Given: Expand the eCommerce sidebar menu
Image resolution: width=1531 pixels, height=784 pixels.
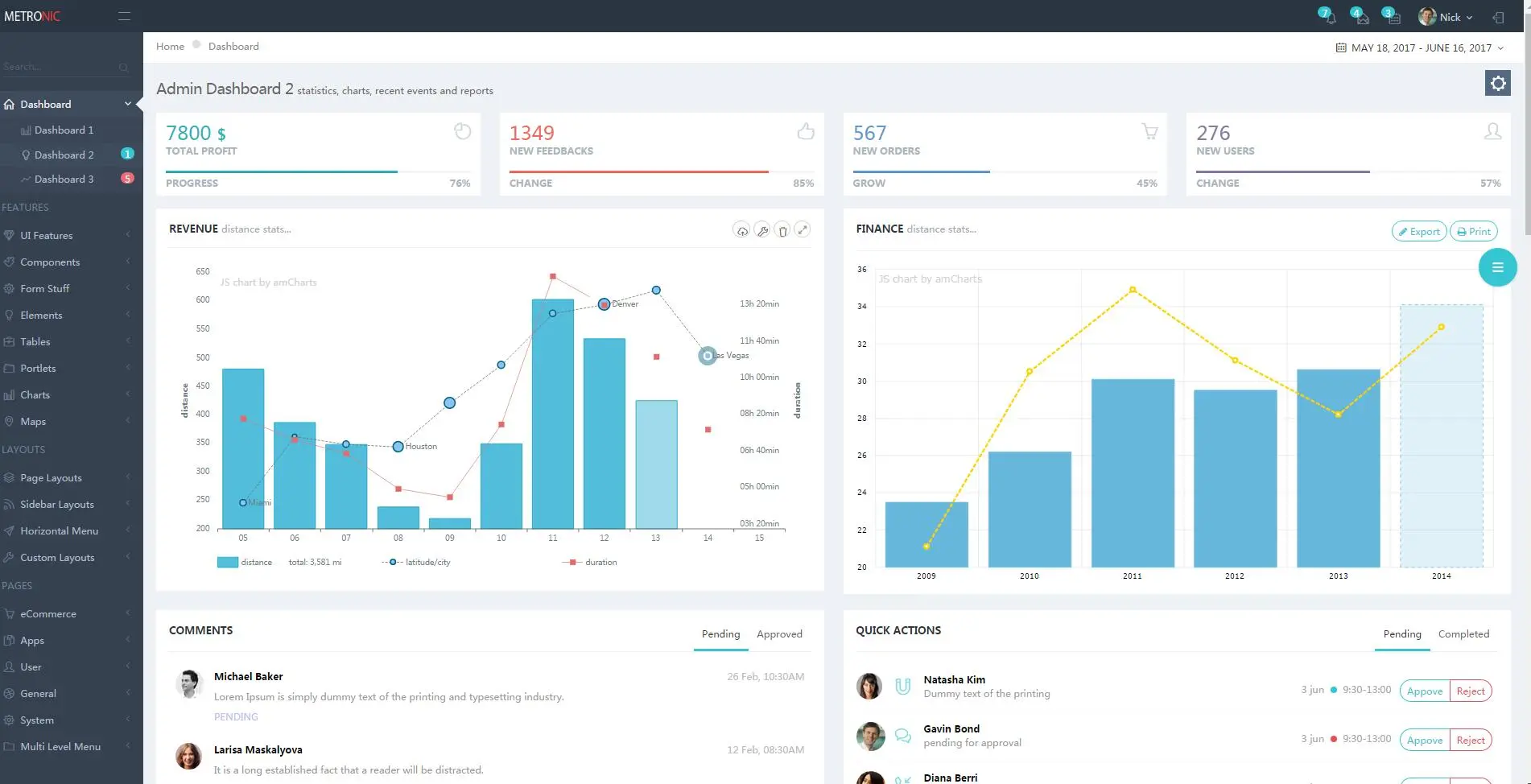Looking at the screenshot, I should 72,613.
